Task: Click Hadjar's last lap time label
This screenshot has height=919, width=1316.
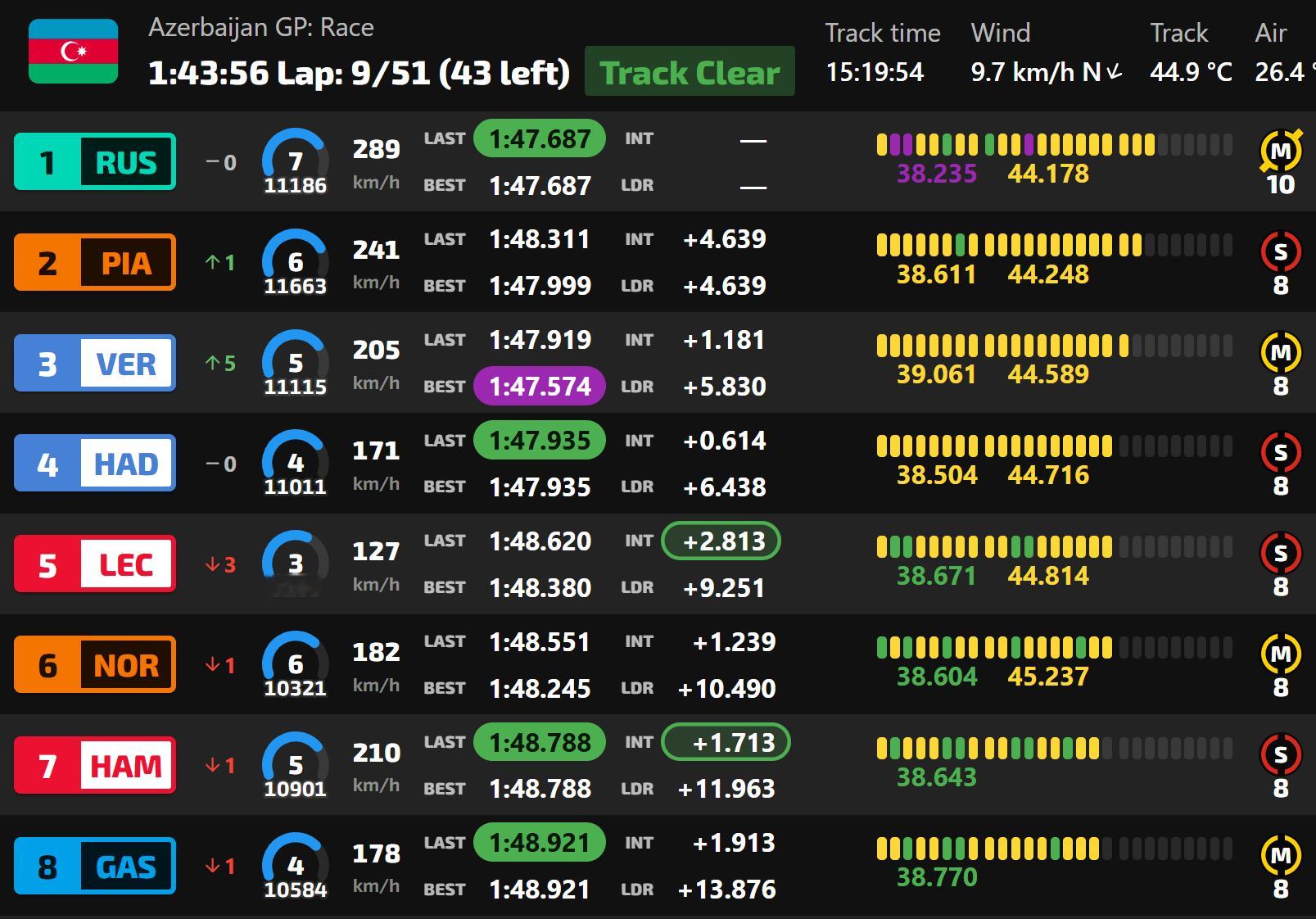Action: 445,441
